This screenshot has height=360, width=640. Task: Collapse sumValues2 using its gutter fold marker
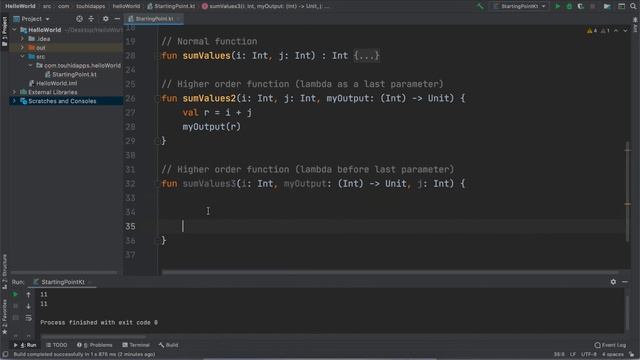tap(158, 98)
